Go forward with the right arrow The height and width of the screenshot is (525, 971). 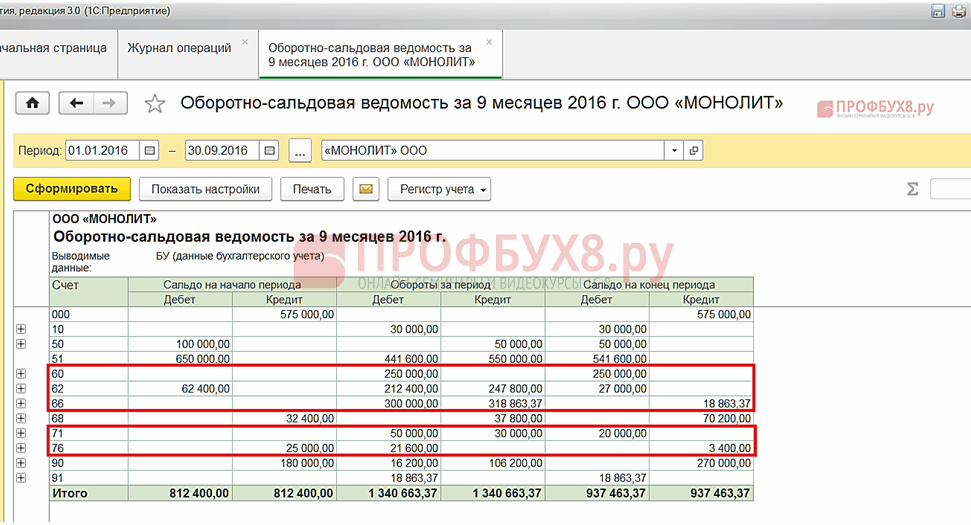pyautogui.click(x=110, y=103)
